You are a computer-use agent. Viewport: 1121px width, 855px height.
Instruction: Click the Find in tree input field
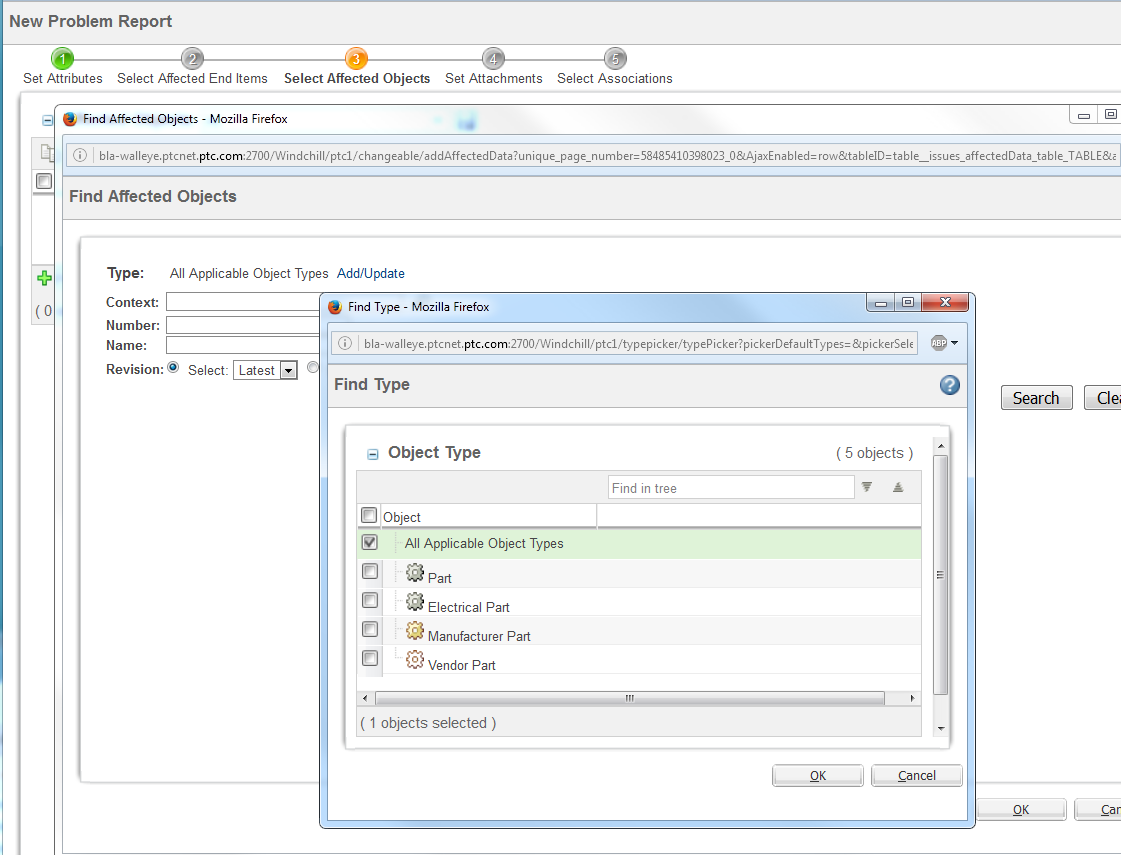[x=730, y=488]
